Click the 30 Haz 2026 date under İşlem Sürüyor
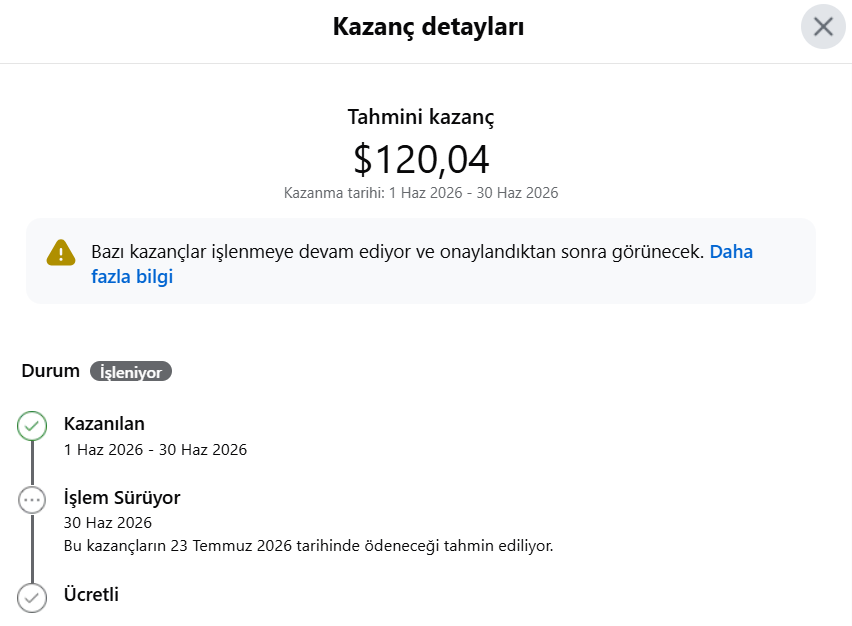This screenshot has width=852, height=626. point(108,523)
